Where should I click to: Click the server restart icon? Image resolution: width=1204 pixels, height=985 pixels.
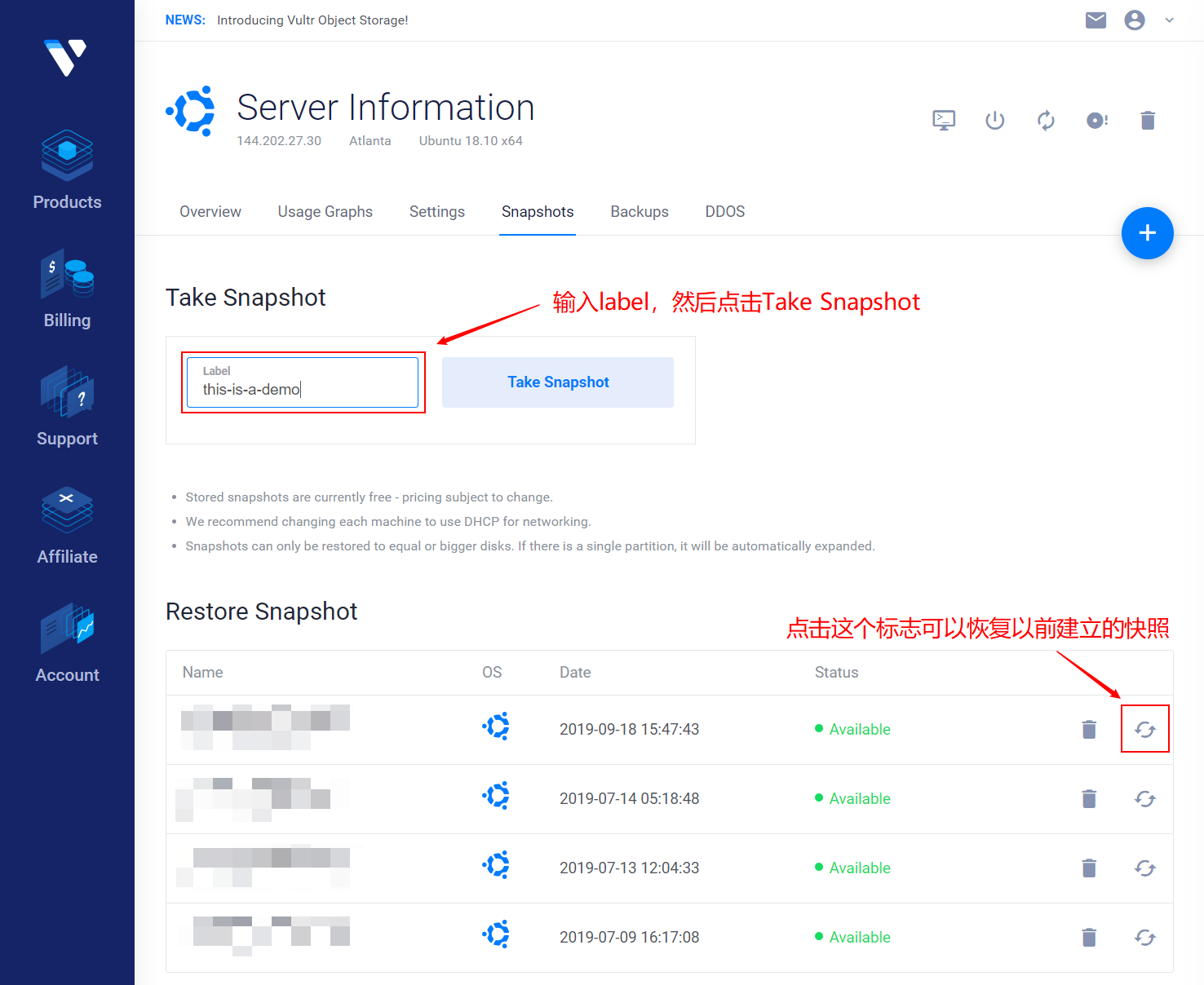pos(1046,121)
